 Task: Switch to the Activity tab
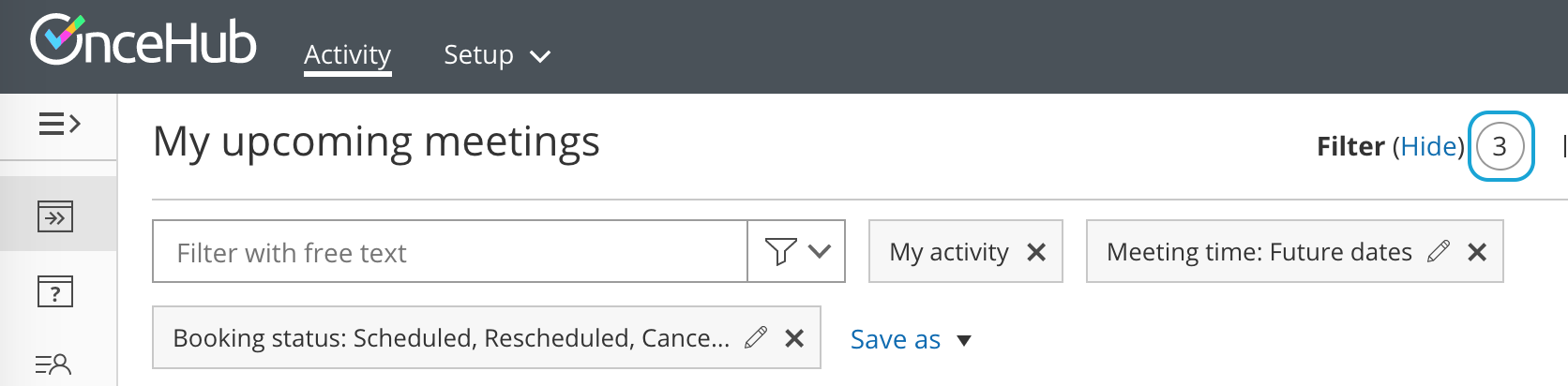coord(347,55)
